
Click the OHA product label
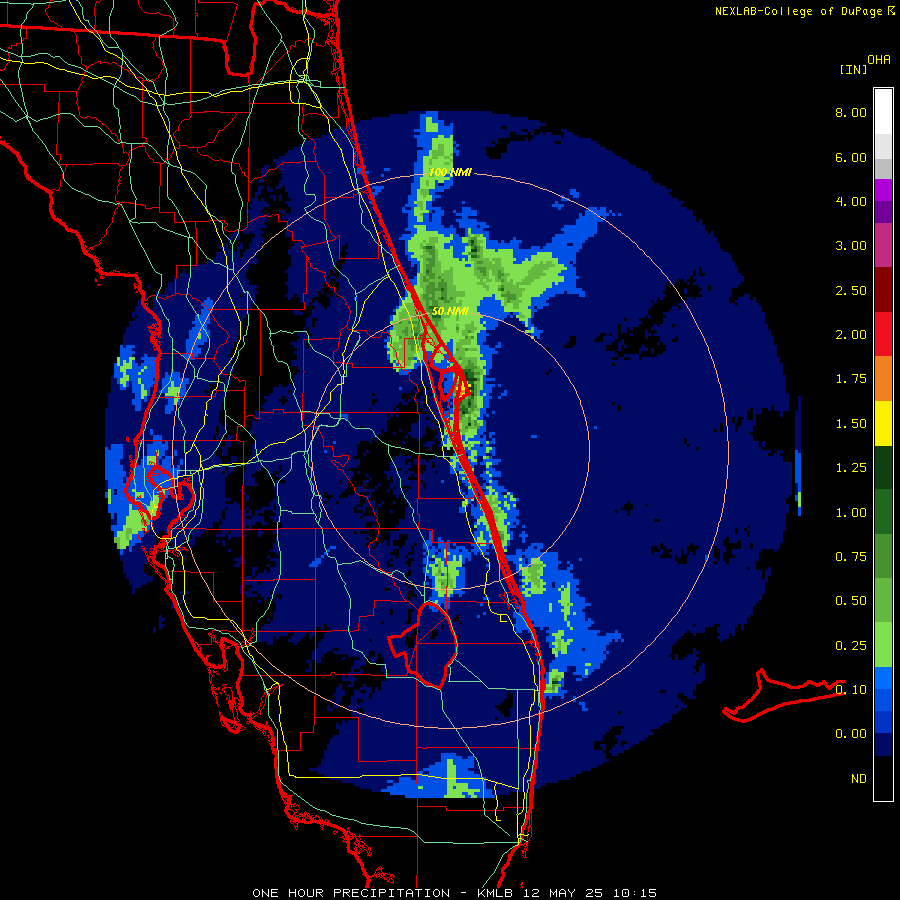(x=879, y=60)
